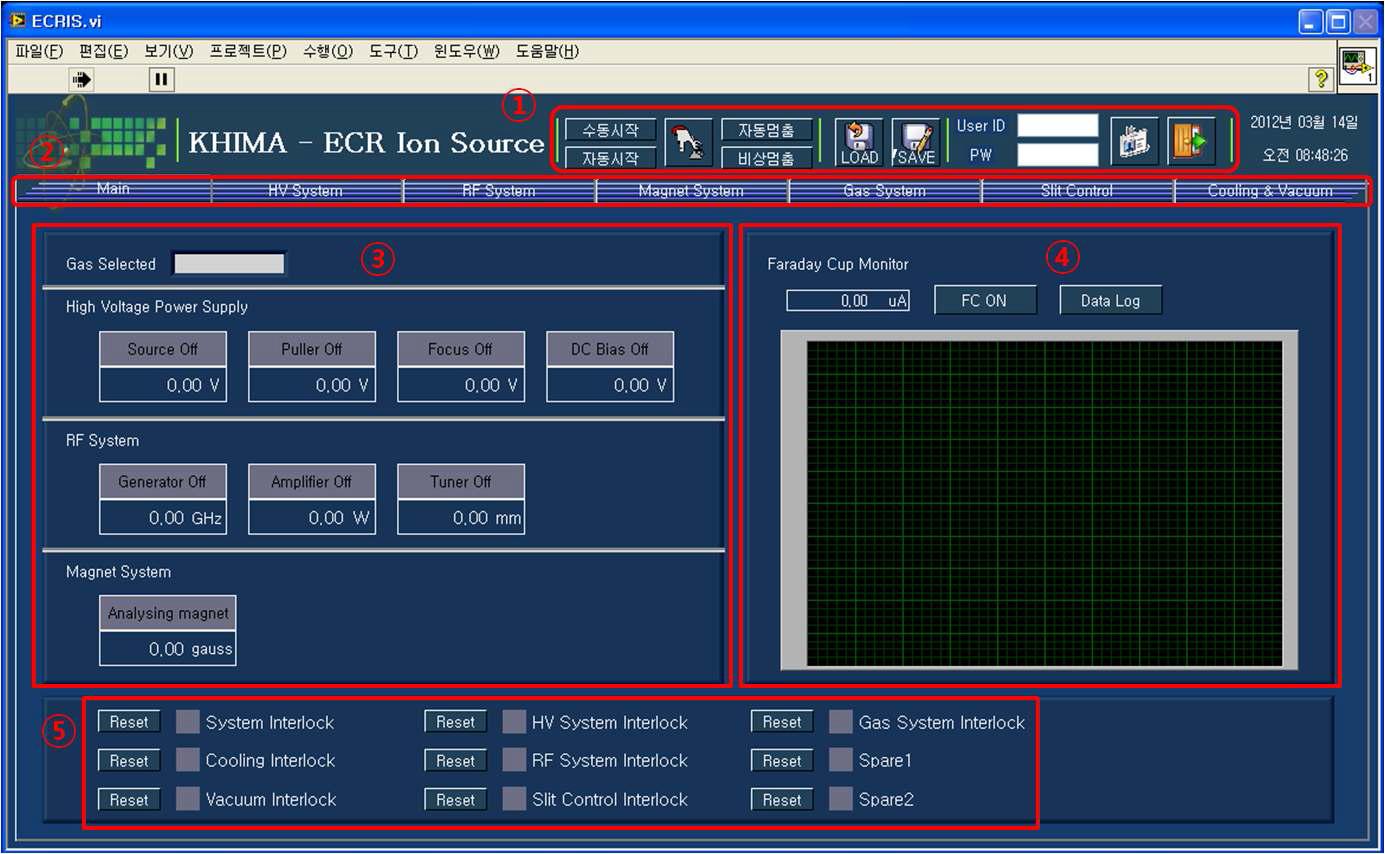Toggle the Source Off button
Image resolution: width=1385 pixels, height=854 pixels.
(x=163, y=349)
